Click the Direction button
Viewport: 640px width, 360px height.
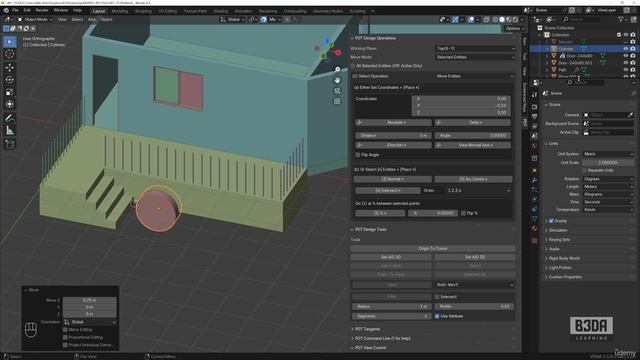point(393,145)
